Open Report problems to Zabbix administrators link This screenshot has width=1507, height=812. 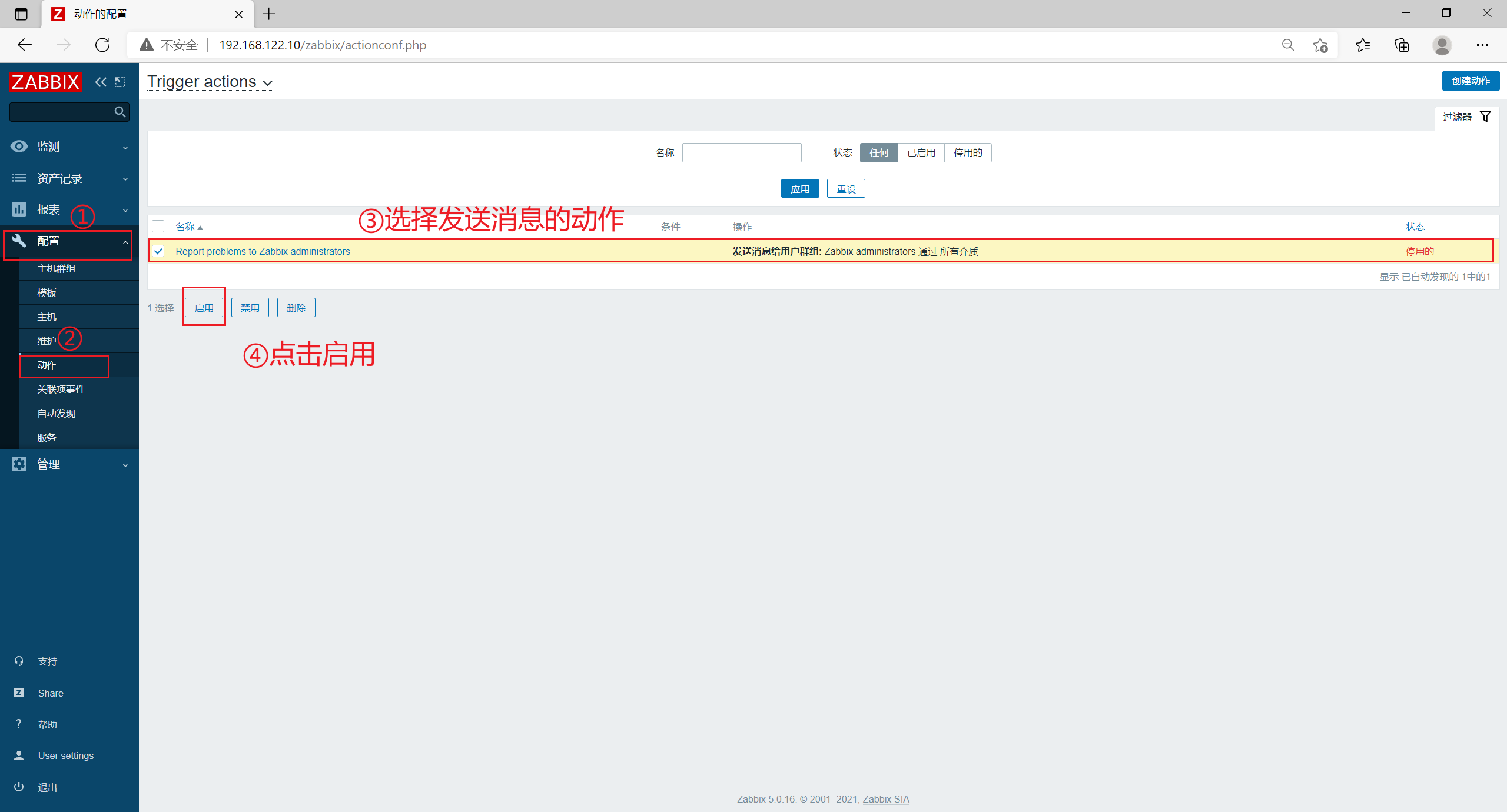[x=263, y=251]
